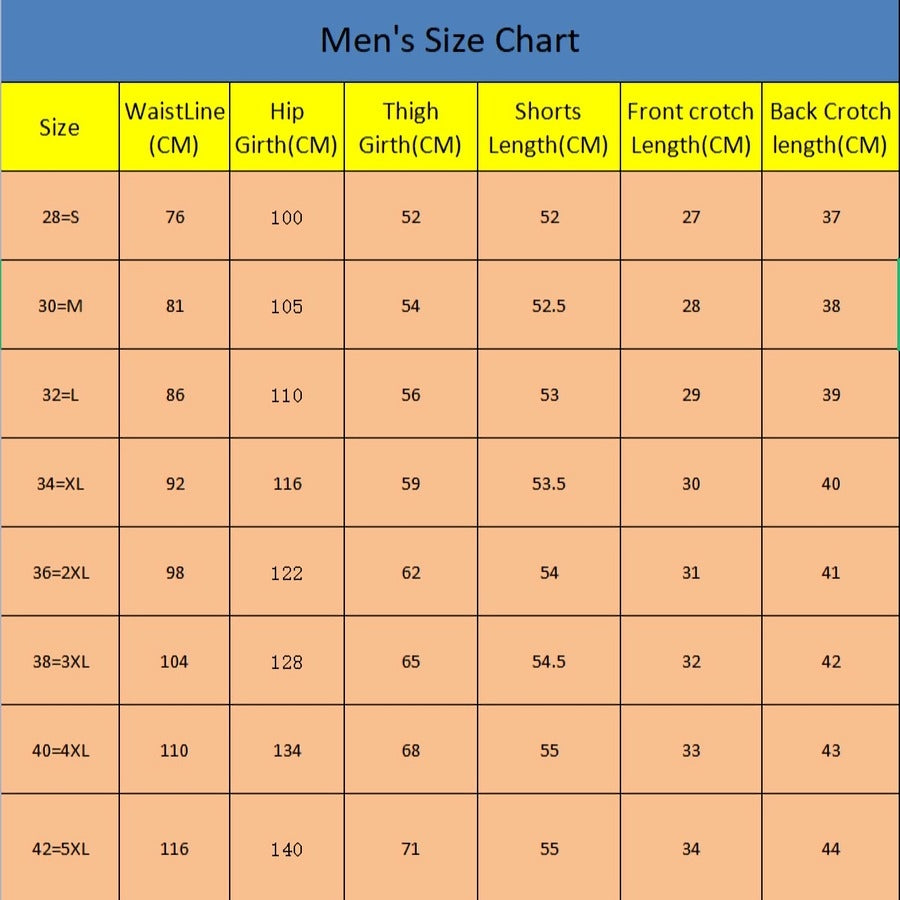Click the 52.5 shorts length value
This screenshot has height=900, width=900.
[549, 306]
